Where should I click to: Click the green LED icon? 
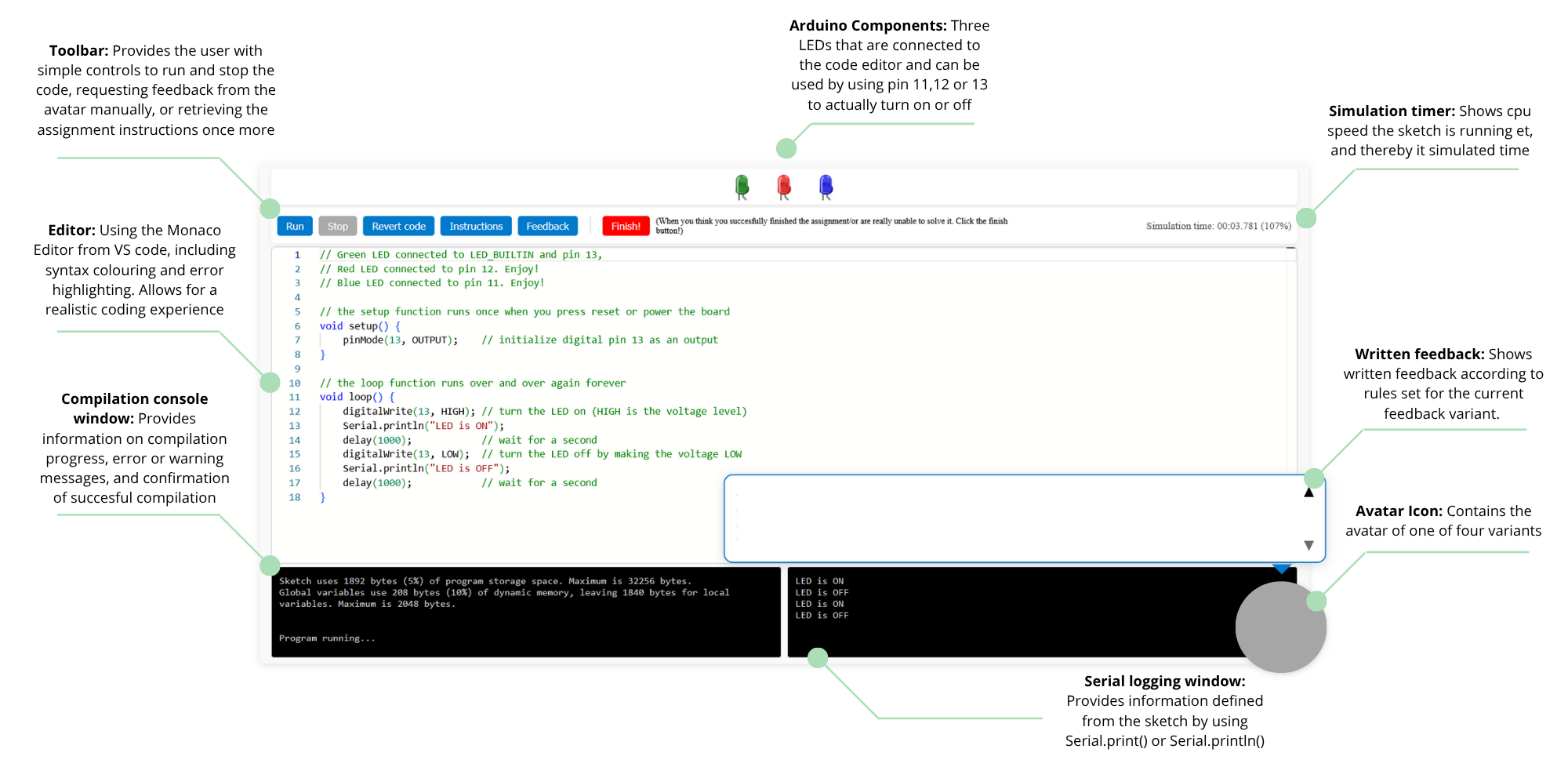pyautogui.click(x=742, y=187)
